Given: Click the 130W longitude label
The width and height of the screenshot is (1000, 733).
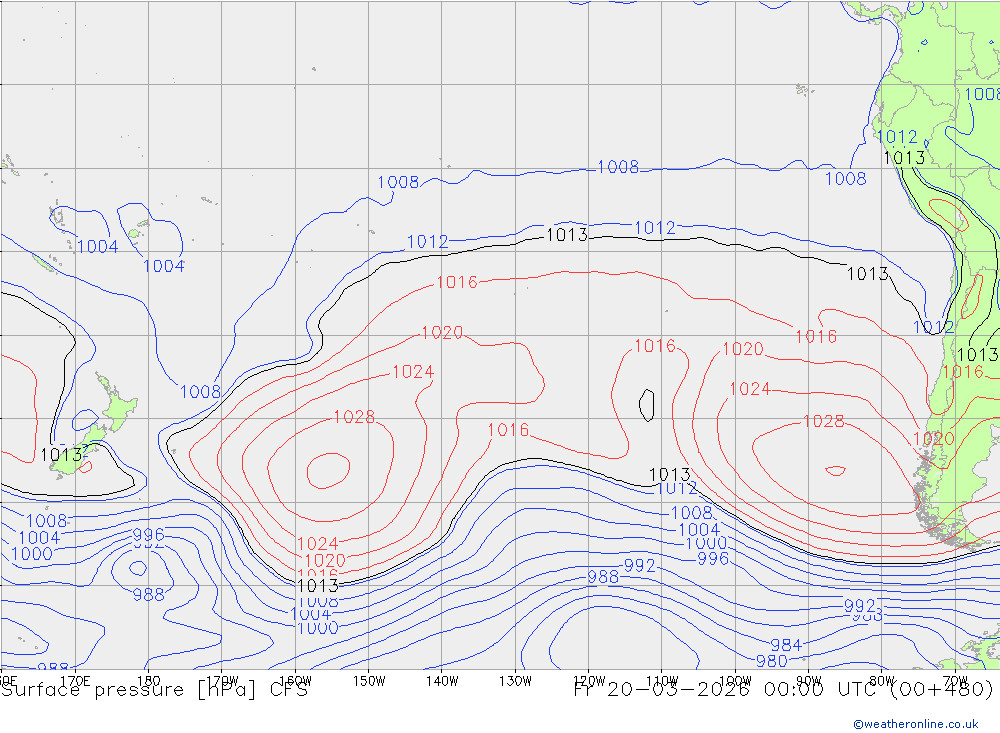Looking at the screenshot, I should (515, 681).
